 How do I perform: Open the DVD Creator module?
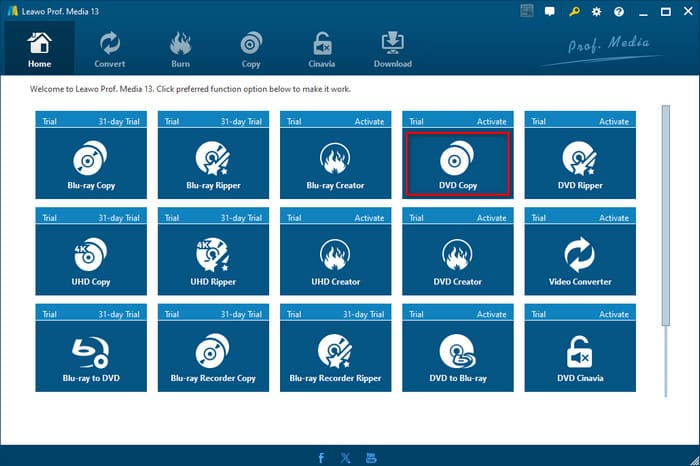coord(457,260)
